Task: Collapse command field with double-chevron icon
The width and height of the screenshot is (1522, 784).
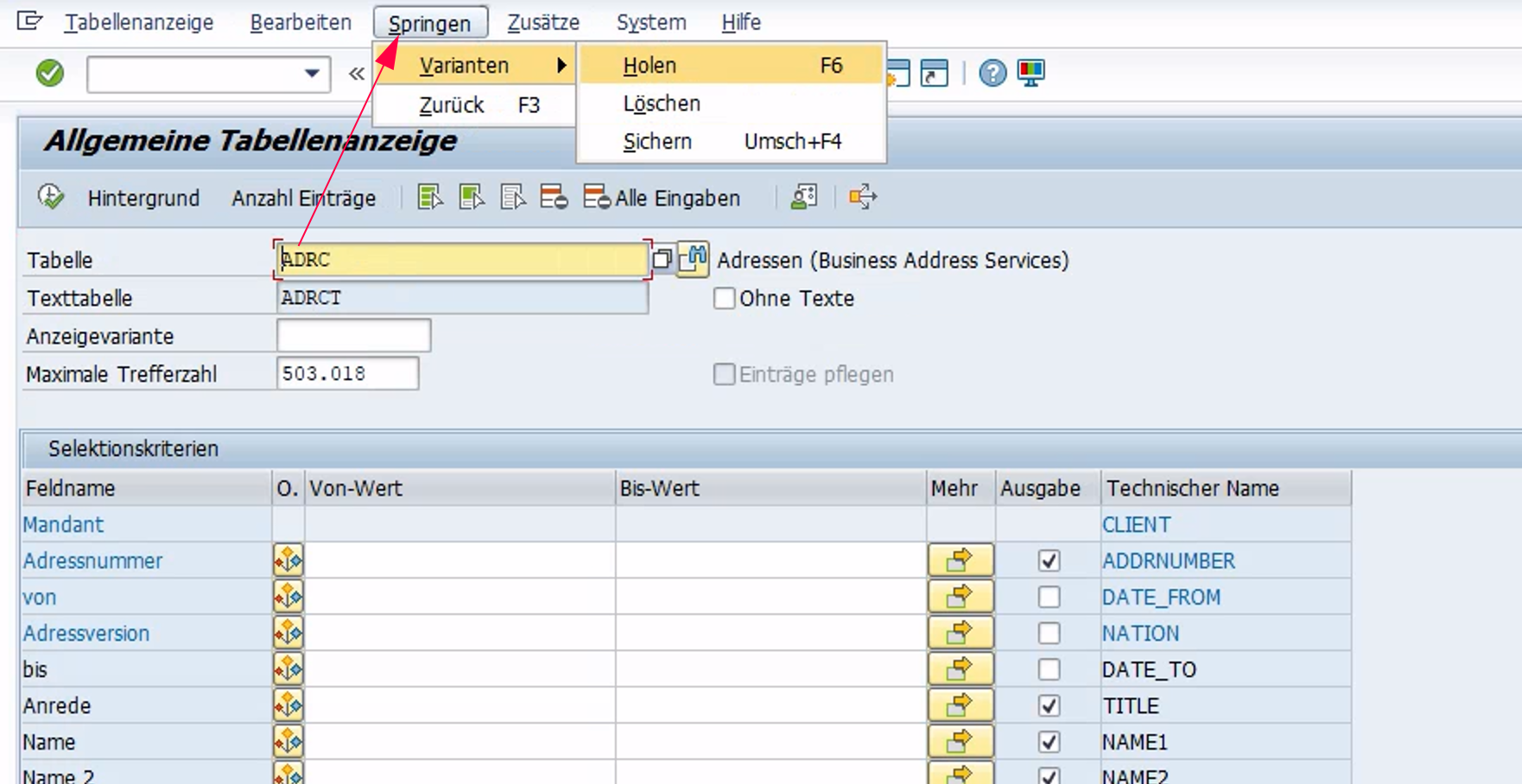Action: pos(357,74)
